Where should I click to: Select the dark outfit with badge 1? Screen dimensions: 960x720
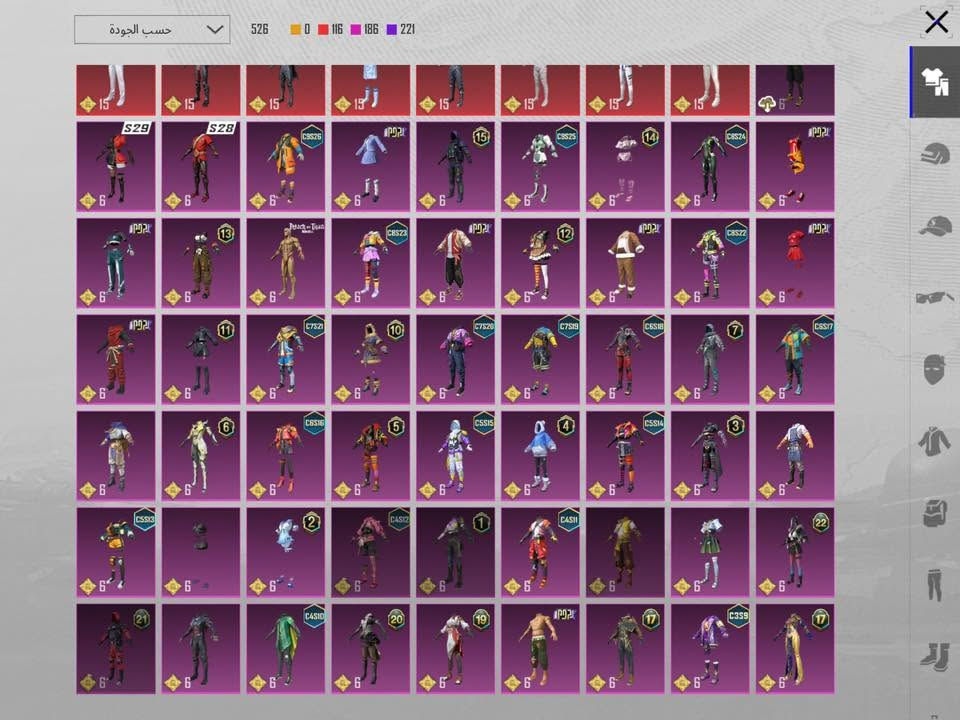[x=456, y=552]
